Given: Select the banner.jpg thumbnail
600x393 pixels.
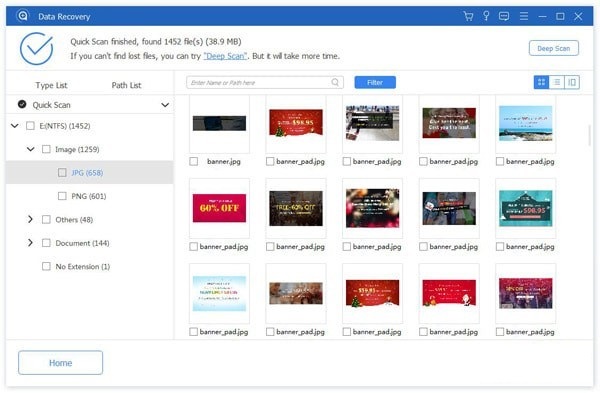Looking at the screenshot, I should tap(219, 124).
